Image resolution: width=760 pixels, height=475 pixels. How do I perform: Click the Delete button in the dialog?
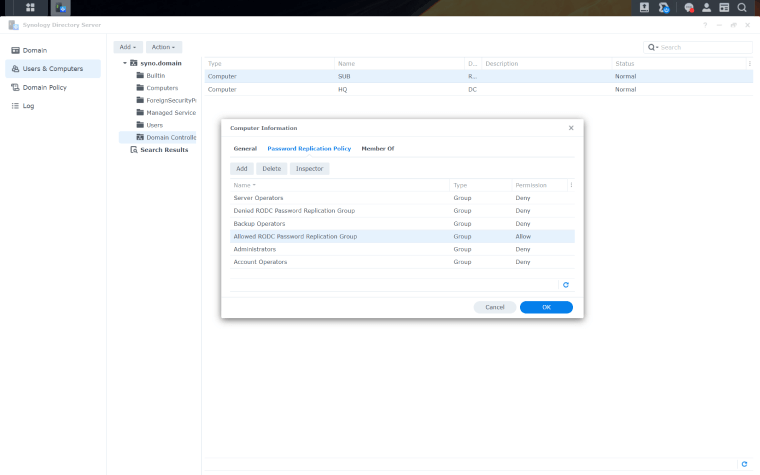point(271,169)
